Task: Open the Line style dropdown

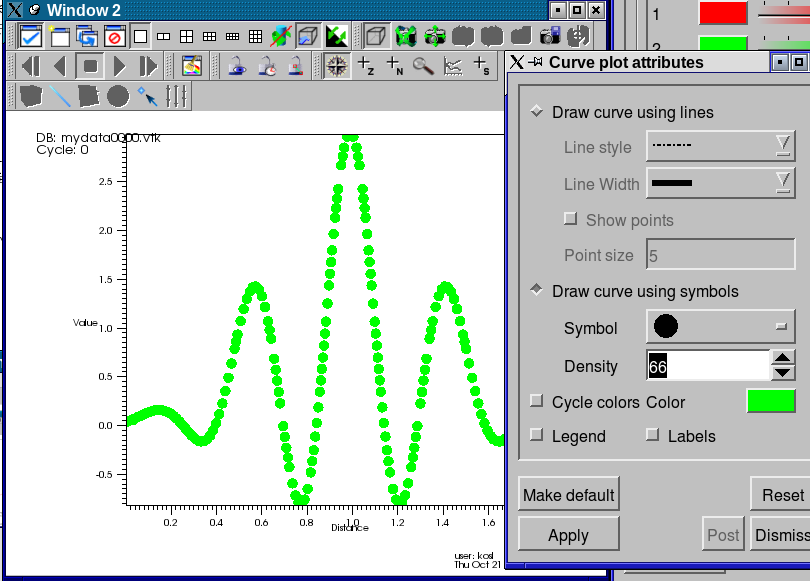Action: pos(720,147)
